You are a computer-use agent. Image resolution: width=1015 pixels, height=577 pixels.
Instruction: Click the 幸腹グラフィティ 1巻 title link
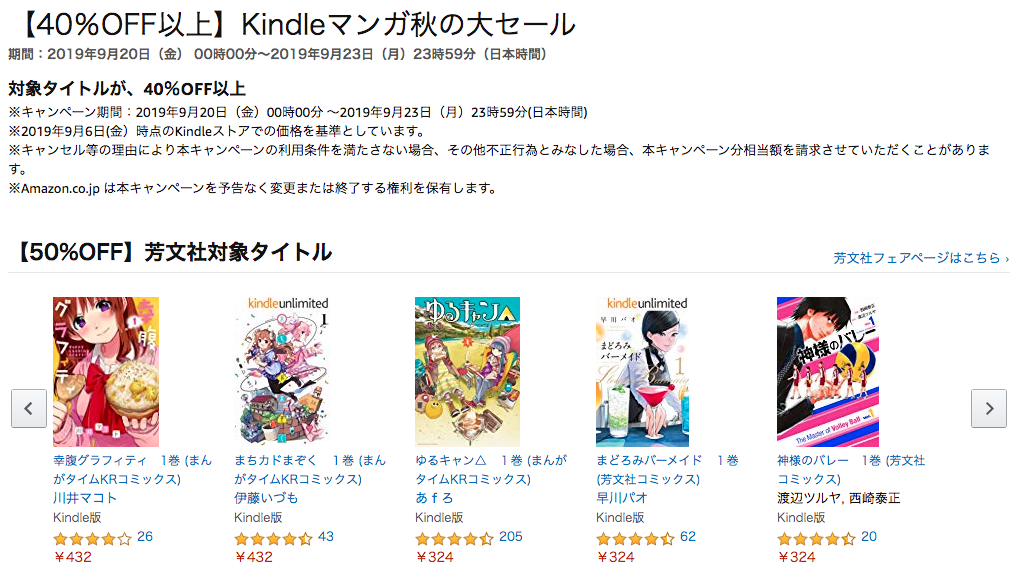(133, 470)
